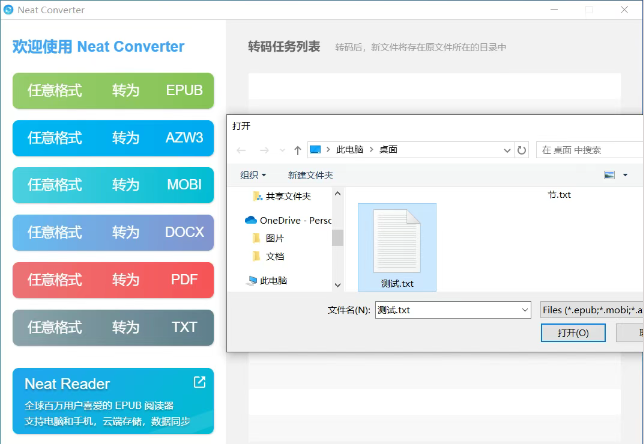The width and height of the screenshot is (644, 444).
Task: Select 此电脑 in navigation tree
Action: click(273, 281)
